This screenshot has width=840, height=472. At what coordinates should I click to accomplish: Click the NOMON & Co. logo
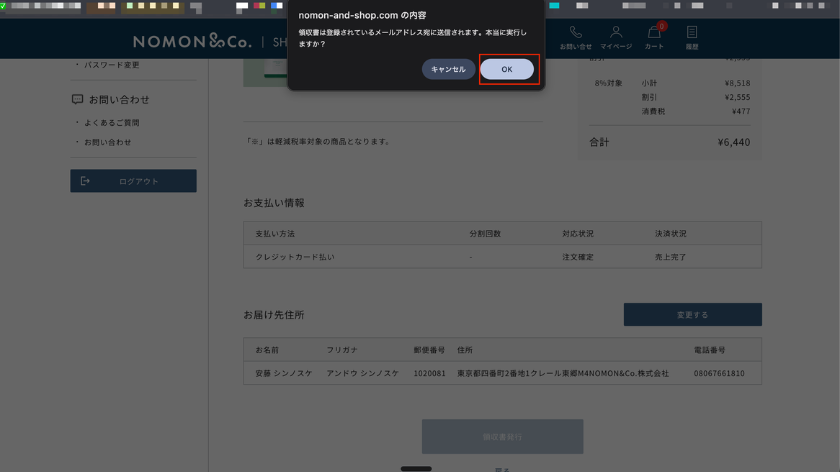192,41
